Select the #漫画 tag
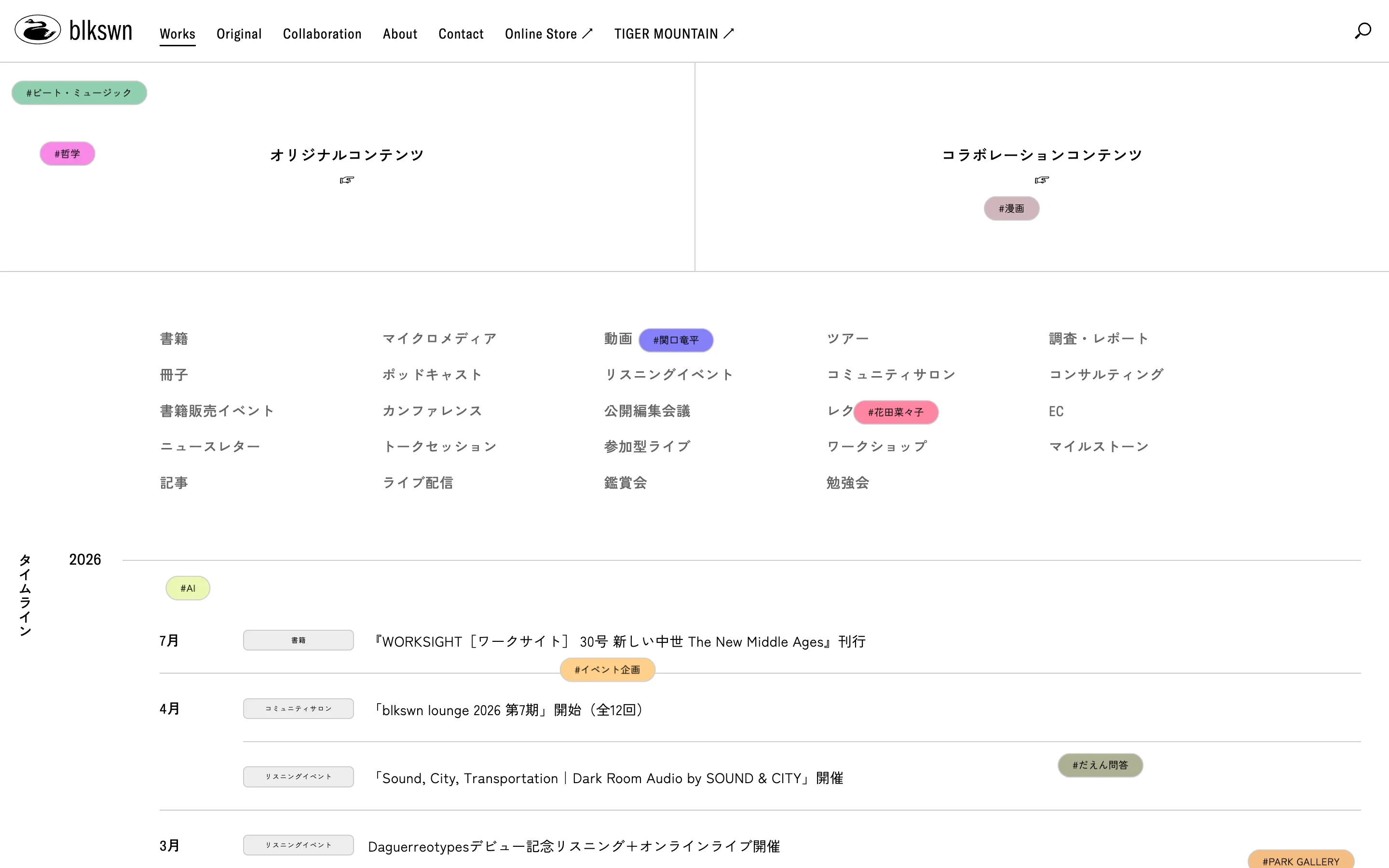This screenshot has height=868, width=1389. click(1011, 208)
